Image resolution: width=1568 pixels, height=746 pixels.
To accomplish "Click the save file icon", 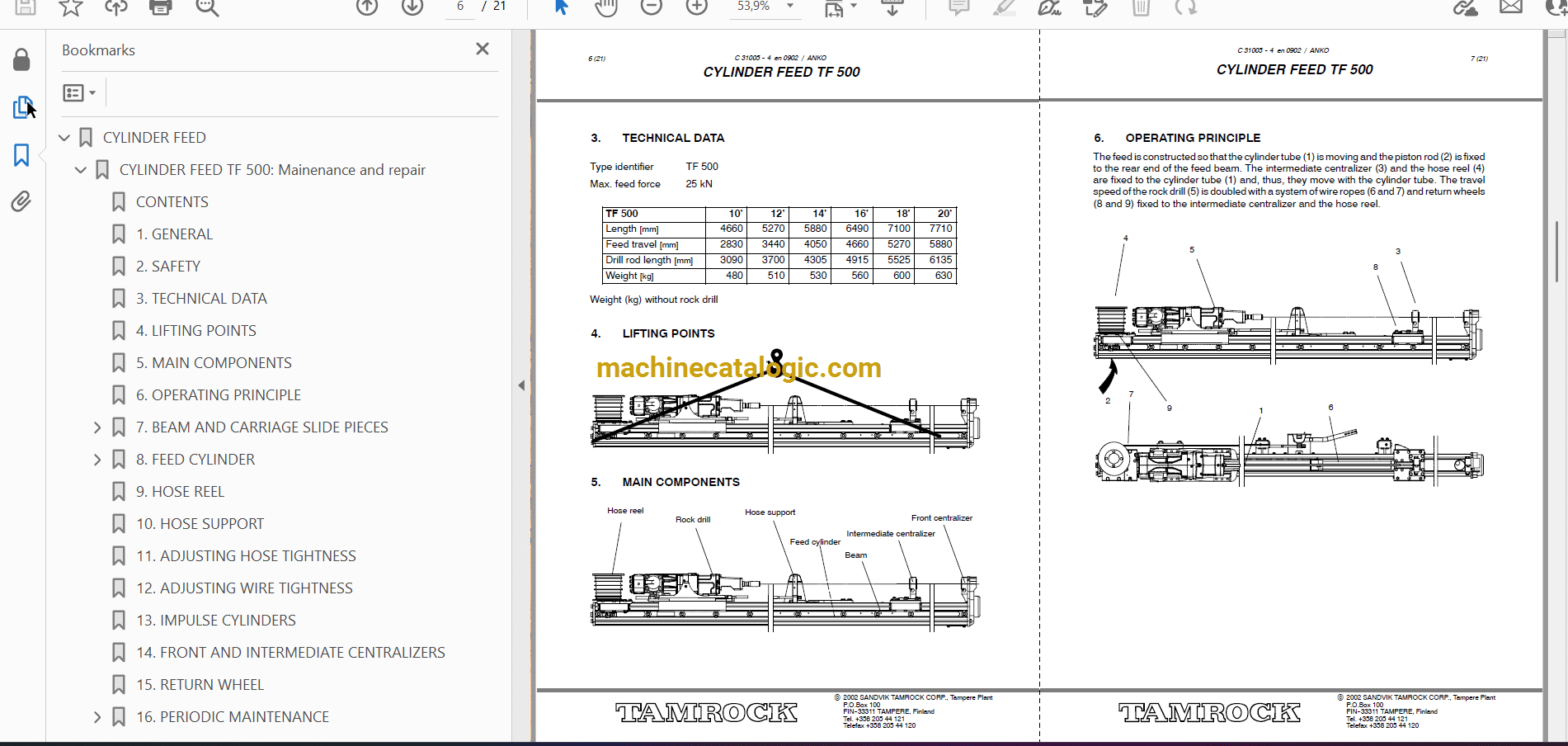I will [x=26, y=7].
